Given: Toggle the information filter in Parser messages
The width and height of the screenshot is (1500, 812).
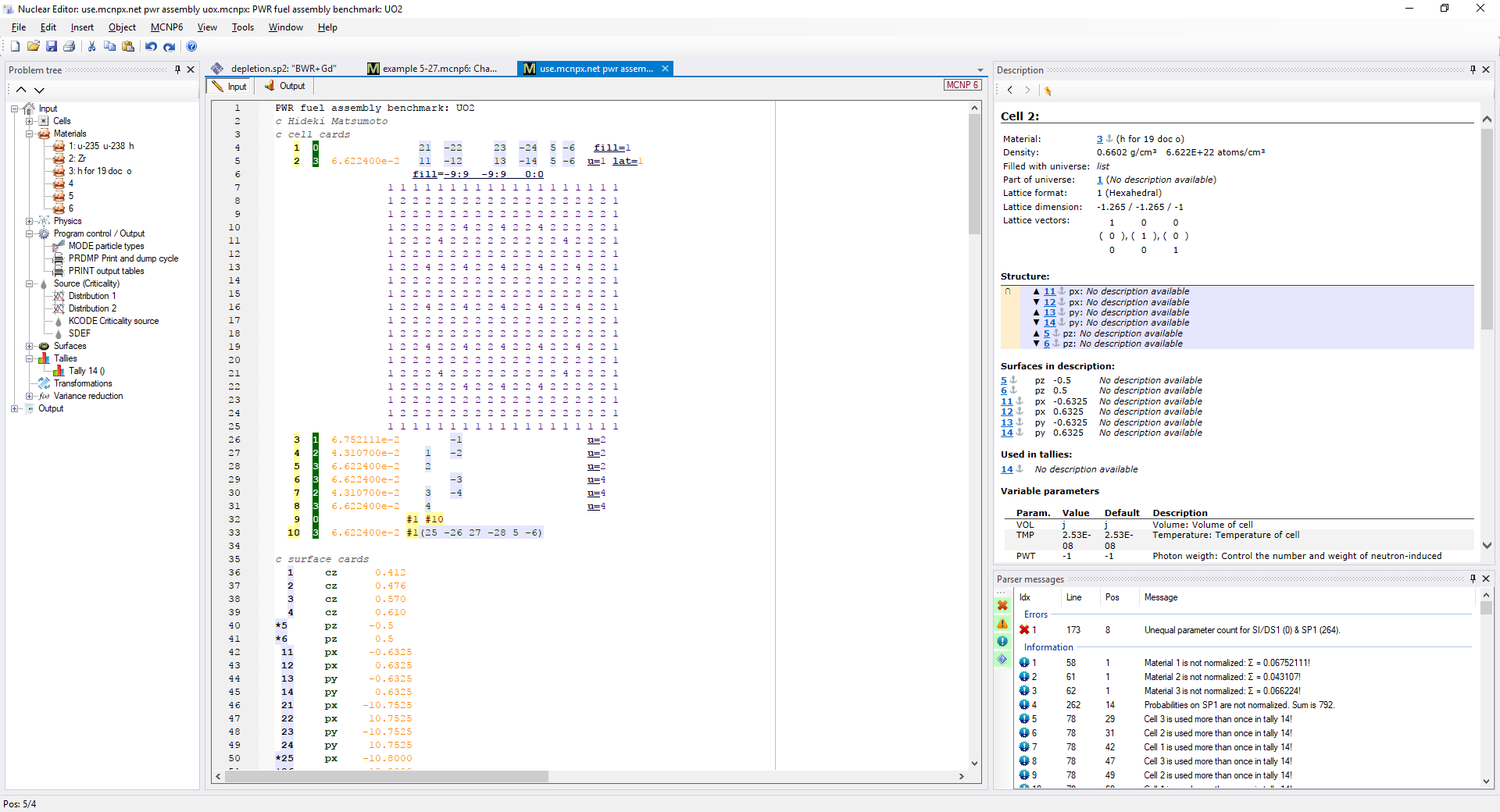Looking at the screenshot, I should (x=1002, y=641).
